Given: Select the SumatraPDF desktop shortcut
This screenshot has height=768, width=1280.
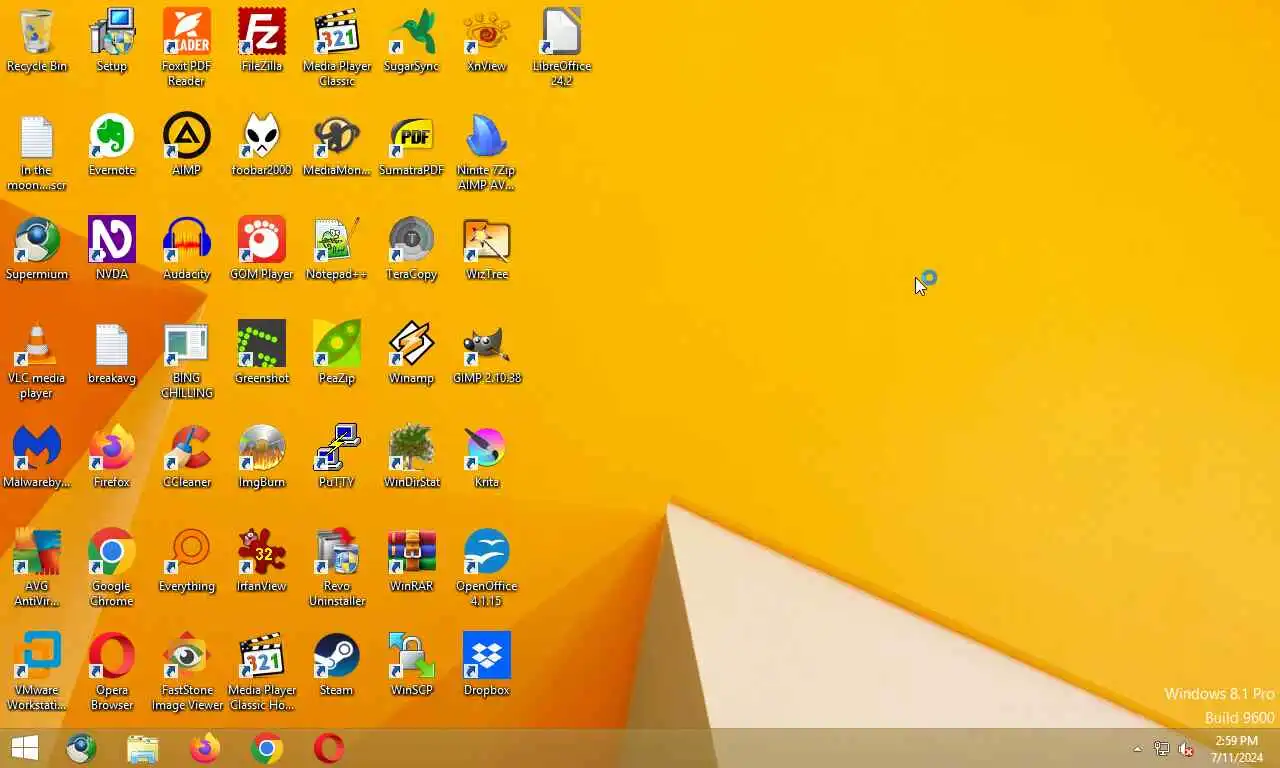Looking at the screenshot, I should click(412, 145).
